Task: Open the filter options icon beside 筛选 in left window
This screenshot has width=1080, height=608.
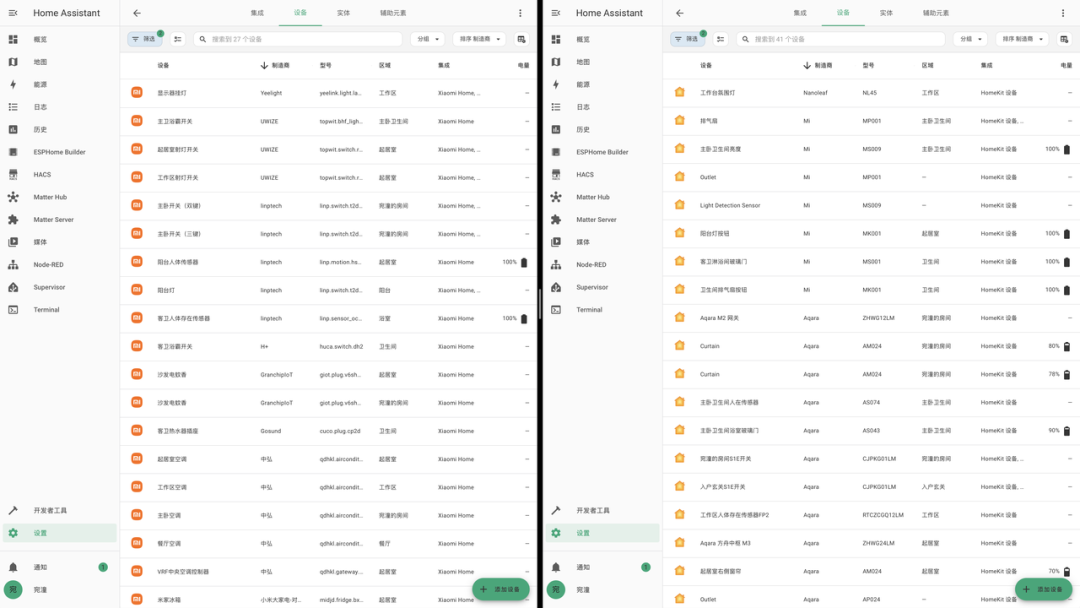Action: (178, 39)
